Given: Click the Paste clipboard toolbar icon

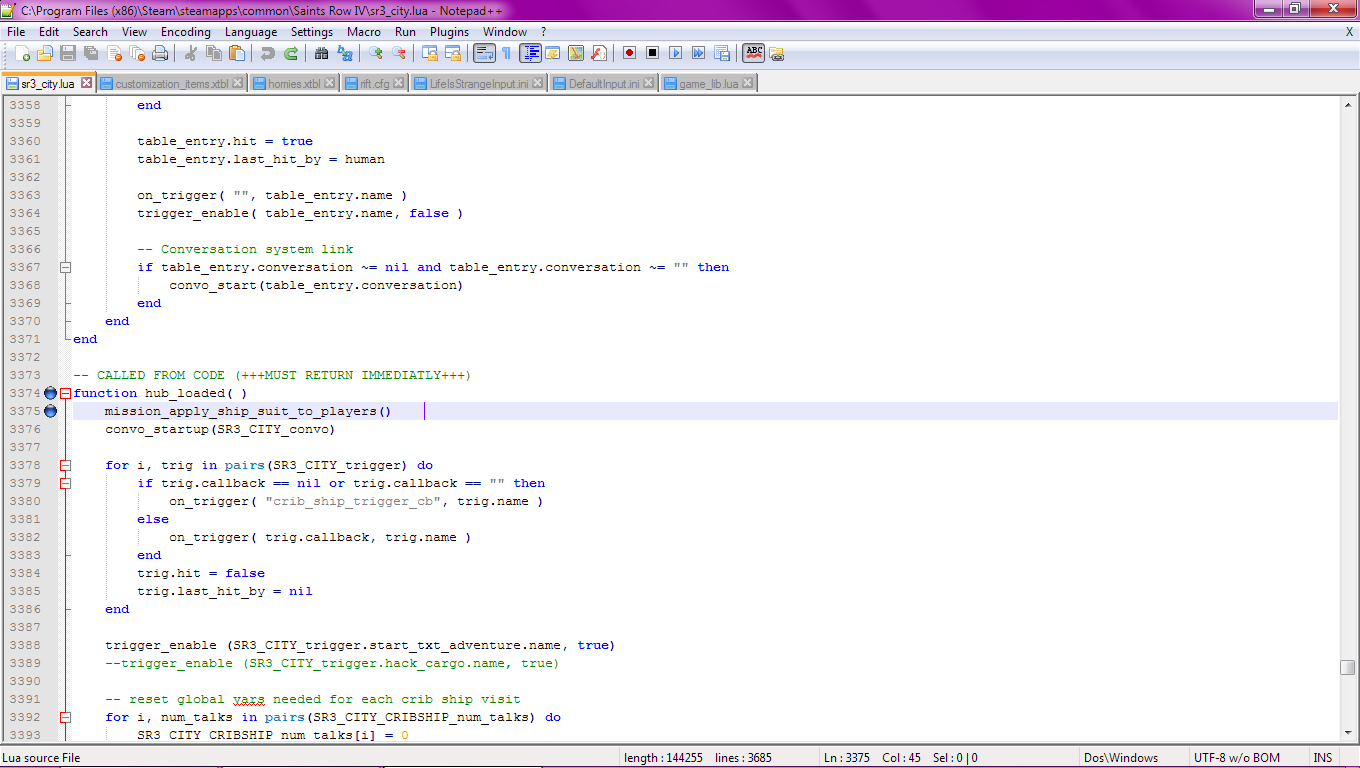Looking at the screenshot, I should [236, 53].
